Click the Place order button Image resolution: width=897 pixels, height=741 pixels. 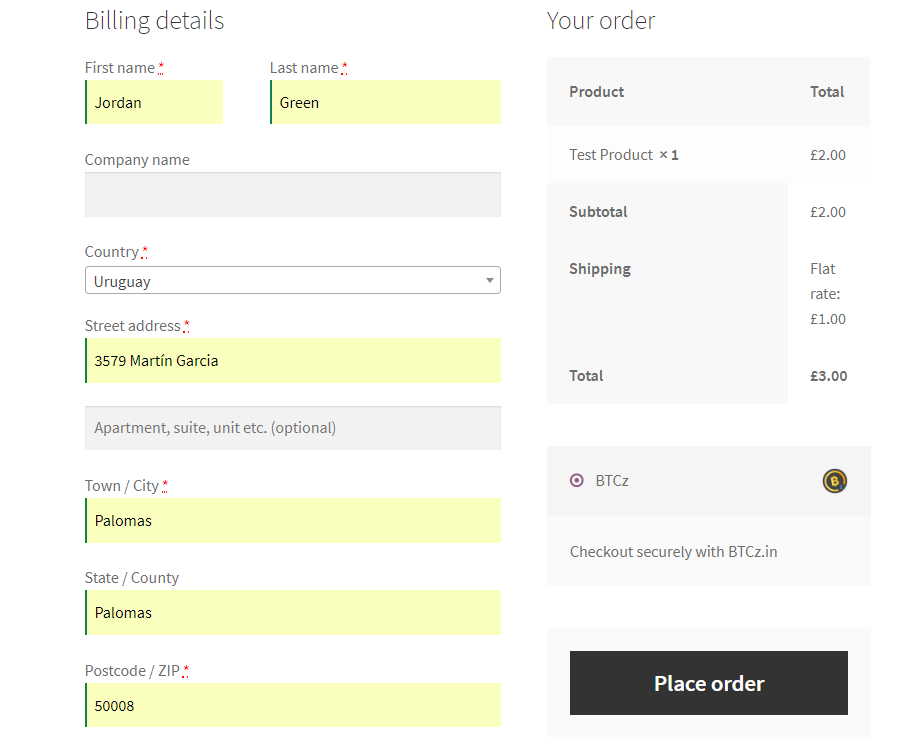(x=709, y=683)
